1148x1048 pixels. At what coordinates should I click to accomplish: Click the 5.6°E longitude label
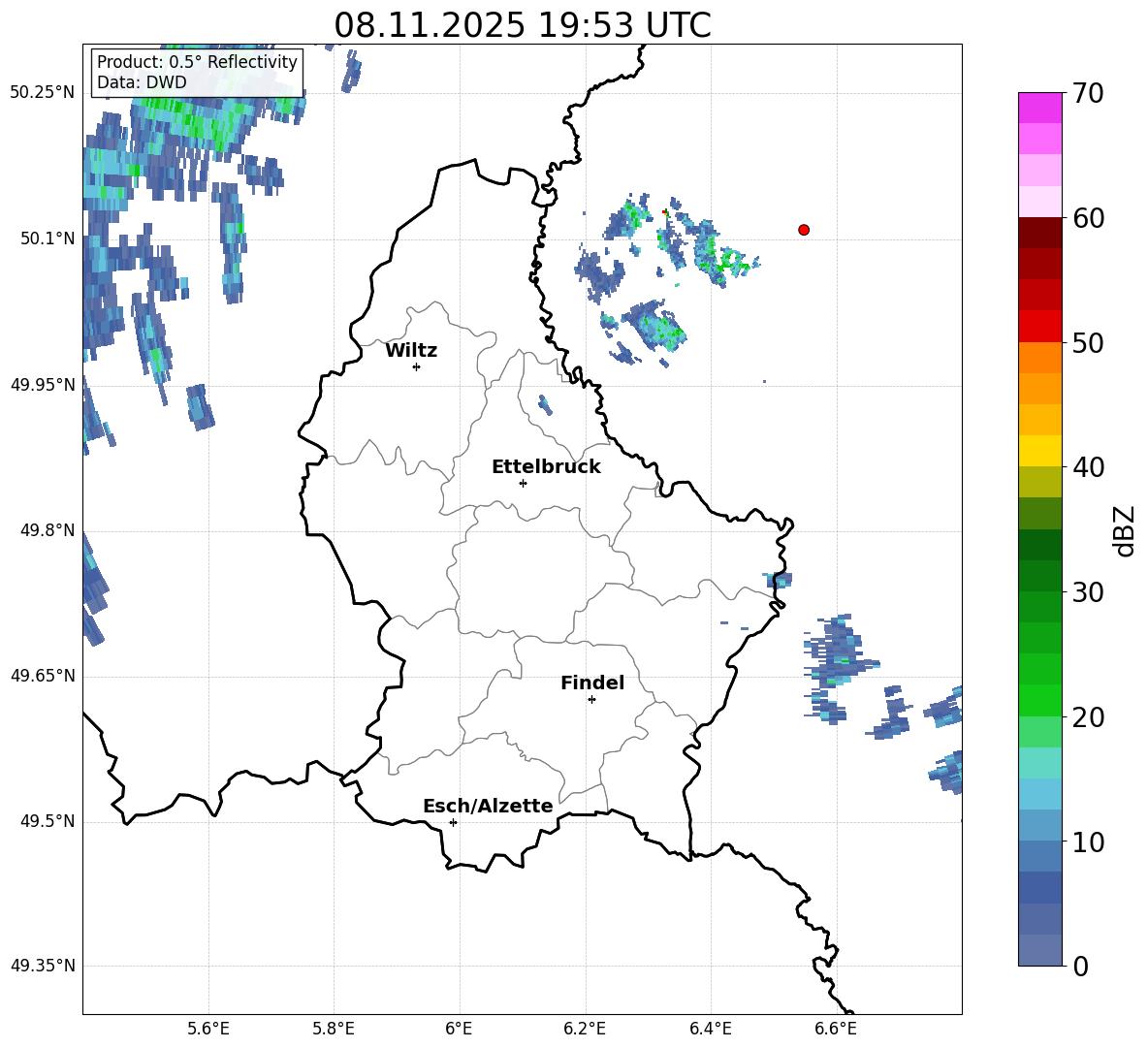pyautogui.click(x=208, y=1029)
